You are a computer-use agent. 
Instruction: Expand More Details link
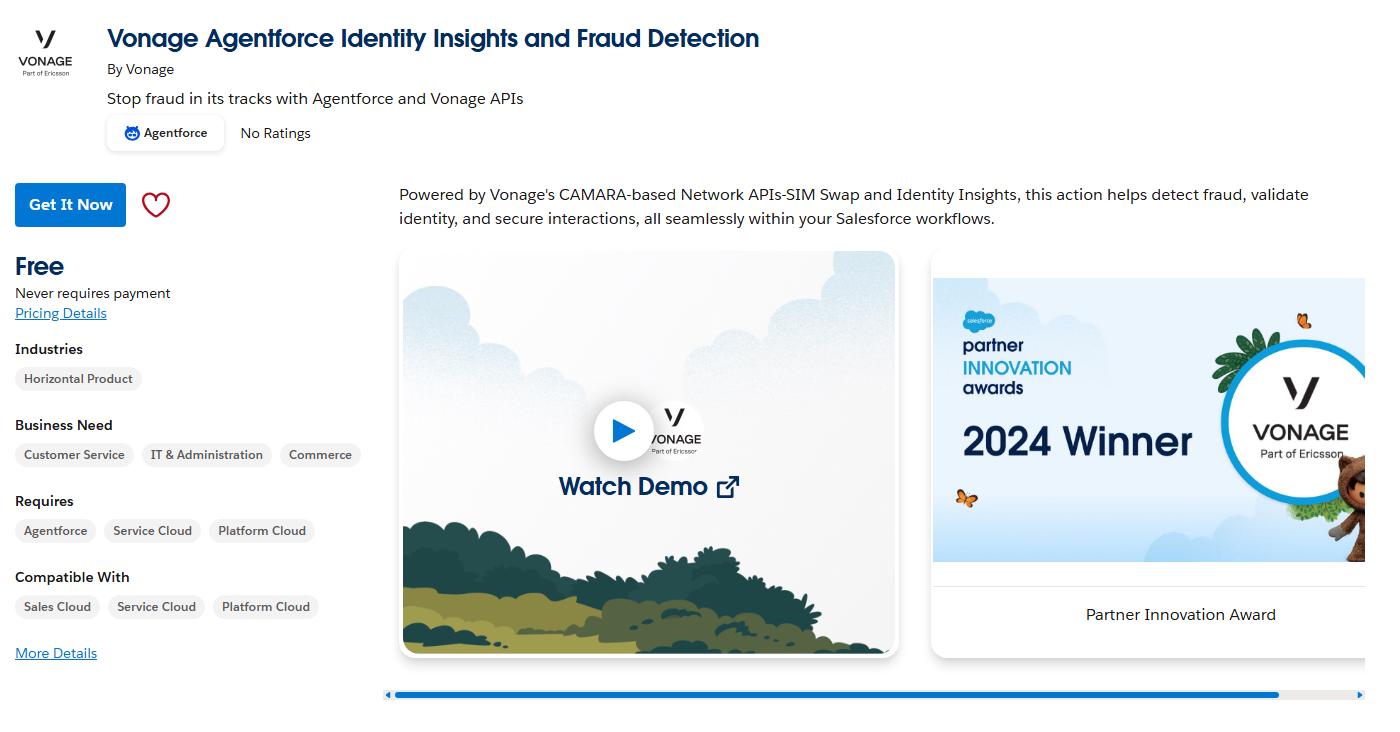coord(56,653)
